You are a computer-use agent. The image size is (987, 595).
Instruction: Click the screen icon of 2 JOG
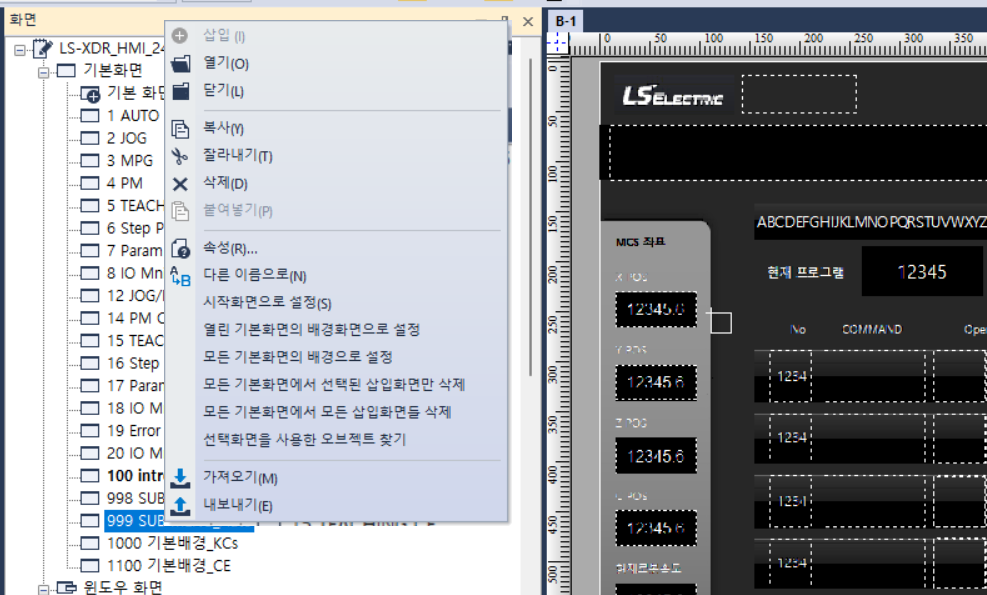(90, 139)
